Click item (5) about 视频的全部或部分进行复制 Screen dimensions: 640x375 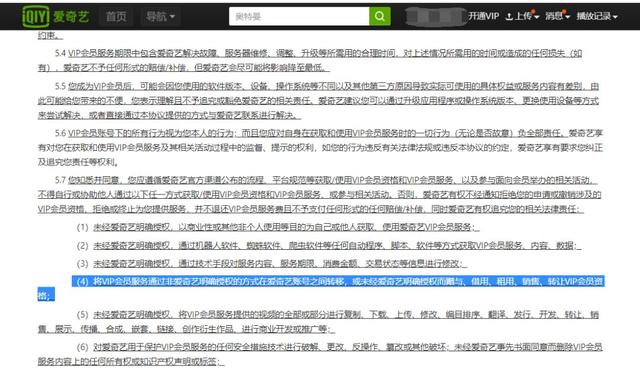coord(318,321)
